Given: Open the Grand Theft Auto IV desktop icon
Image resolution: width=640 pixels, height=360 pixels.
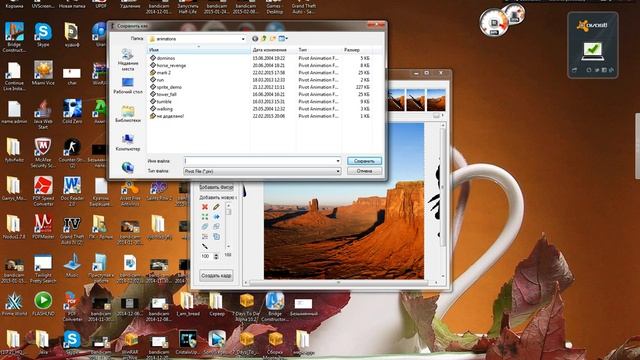Looking at the screenshot, I should pos(72,230).
